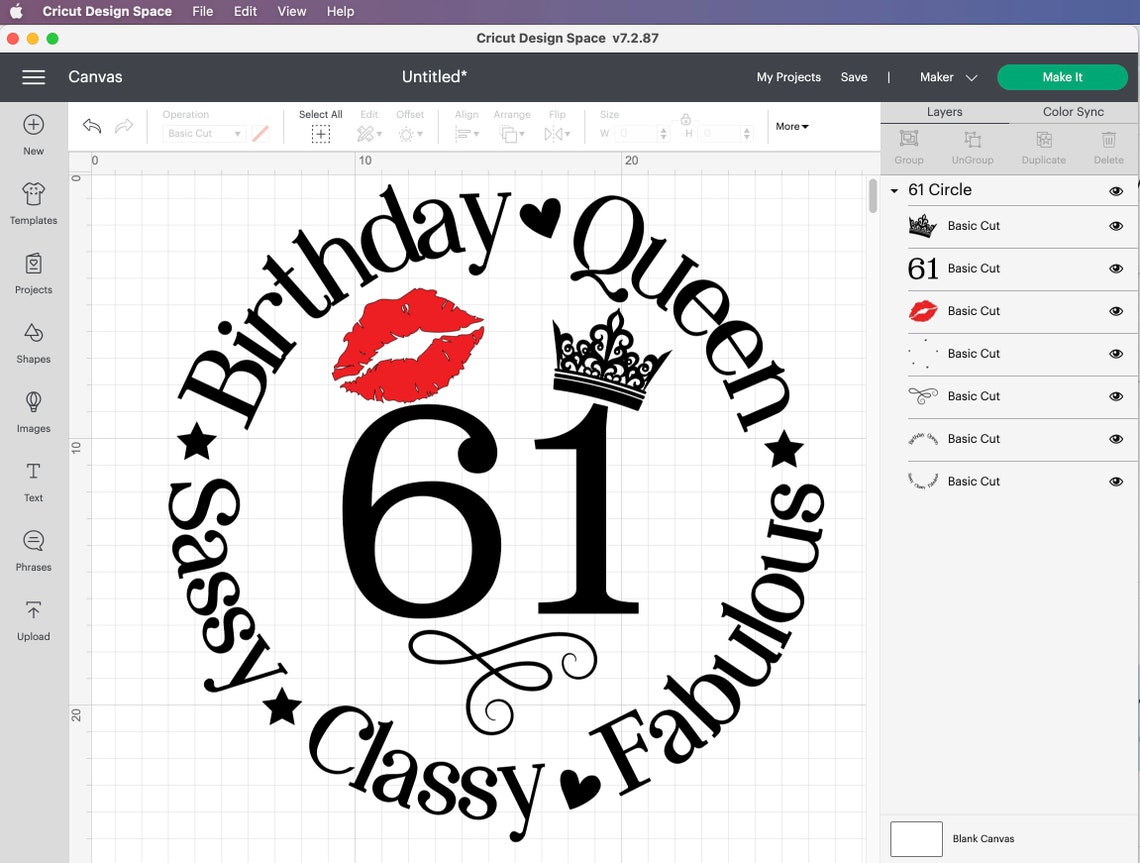Open the Images panel

[33, 410]
